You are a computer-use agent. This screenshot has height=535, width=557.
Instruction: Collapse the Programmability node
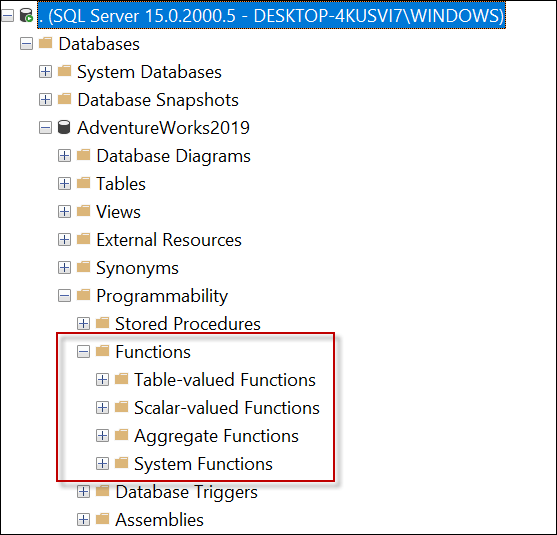pos(64,296)
